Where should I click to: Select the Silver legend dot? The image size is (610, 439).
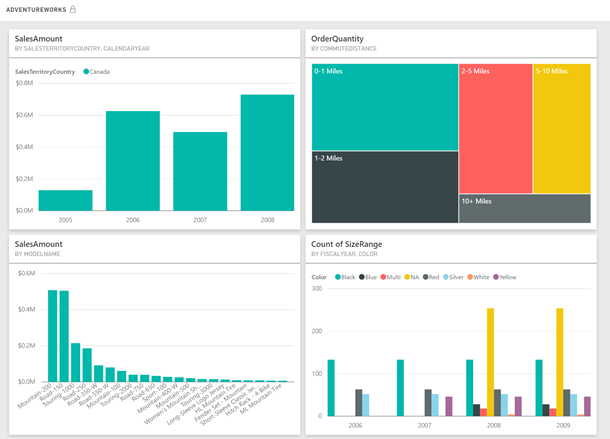(x=446, y=277)
